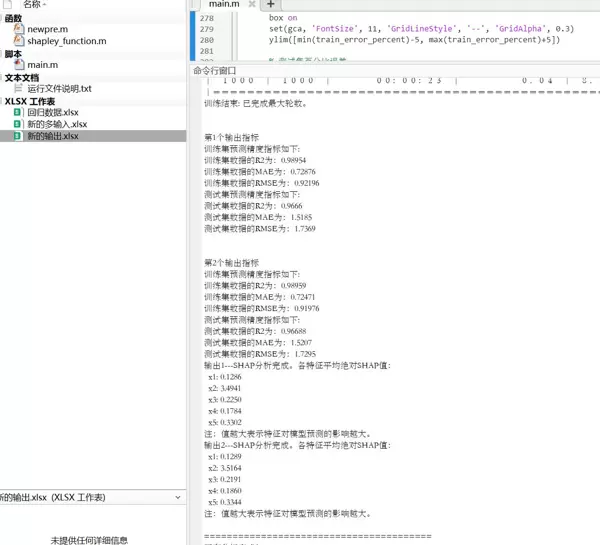Open the newpre.m function file
Image resolution: width=600 pixels, height=545 pixels.
[x=47, y=30]
